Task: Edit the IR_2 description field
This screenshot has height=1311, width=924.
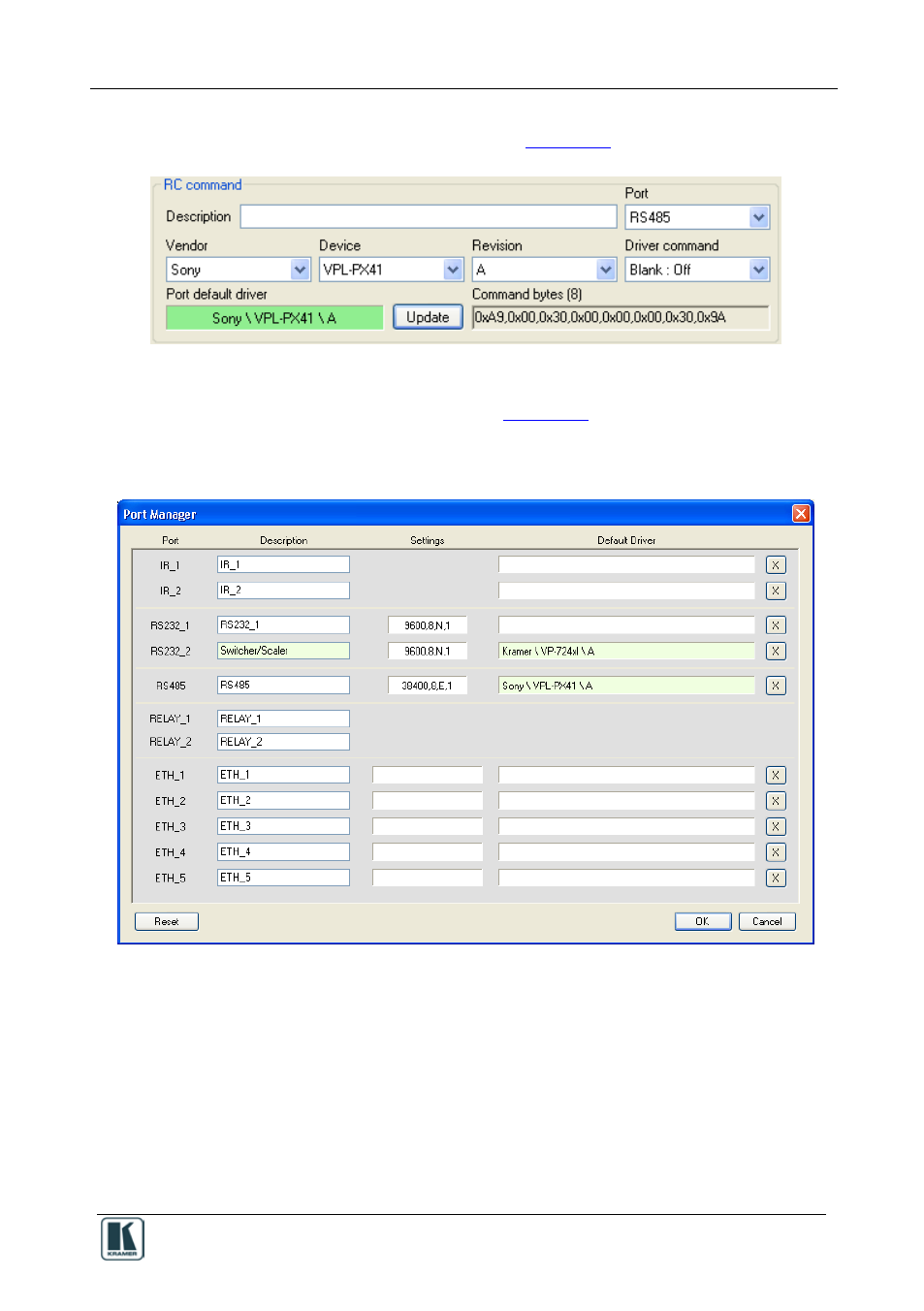Action: point(283,590)
